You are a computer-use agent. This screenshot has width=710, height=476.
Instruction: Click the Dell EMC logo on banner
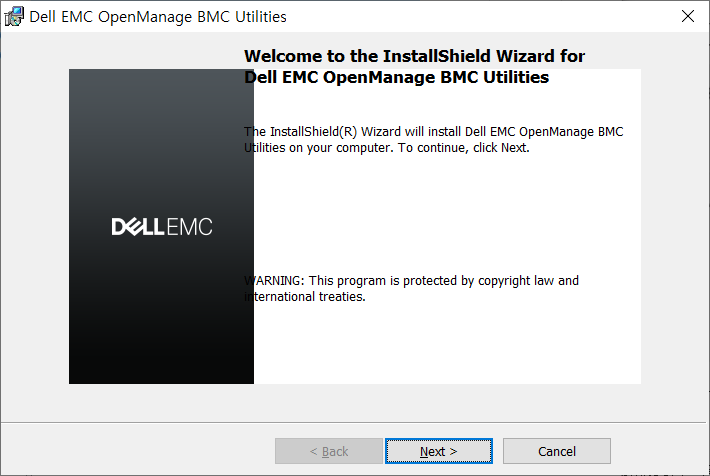click(162, 226)
